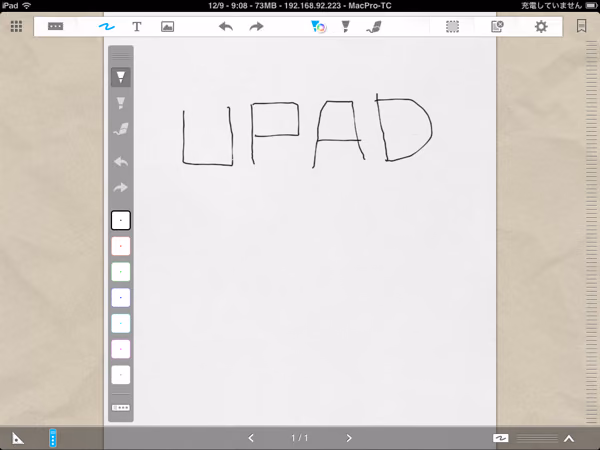Activate the dashed selection tool
This screenshot has width=600, height=450.
click(x=452, y=26)
